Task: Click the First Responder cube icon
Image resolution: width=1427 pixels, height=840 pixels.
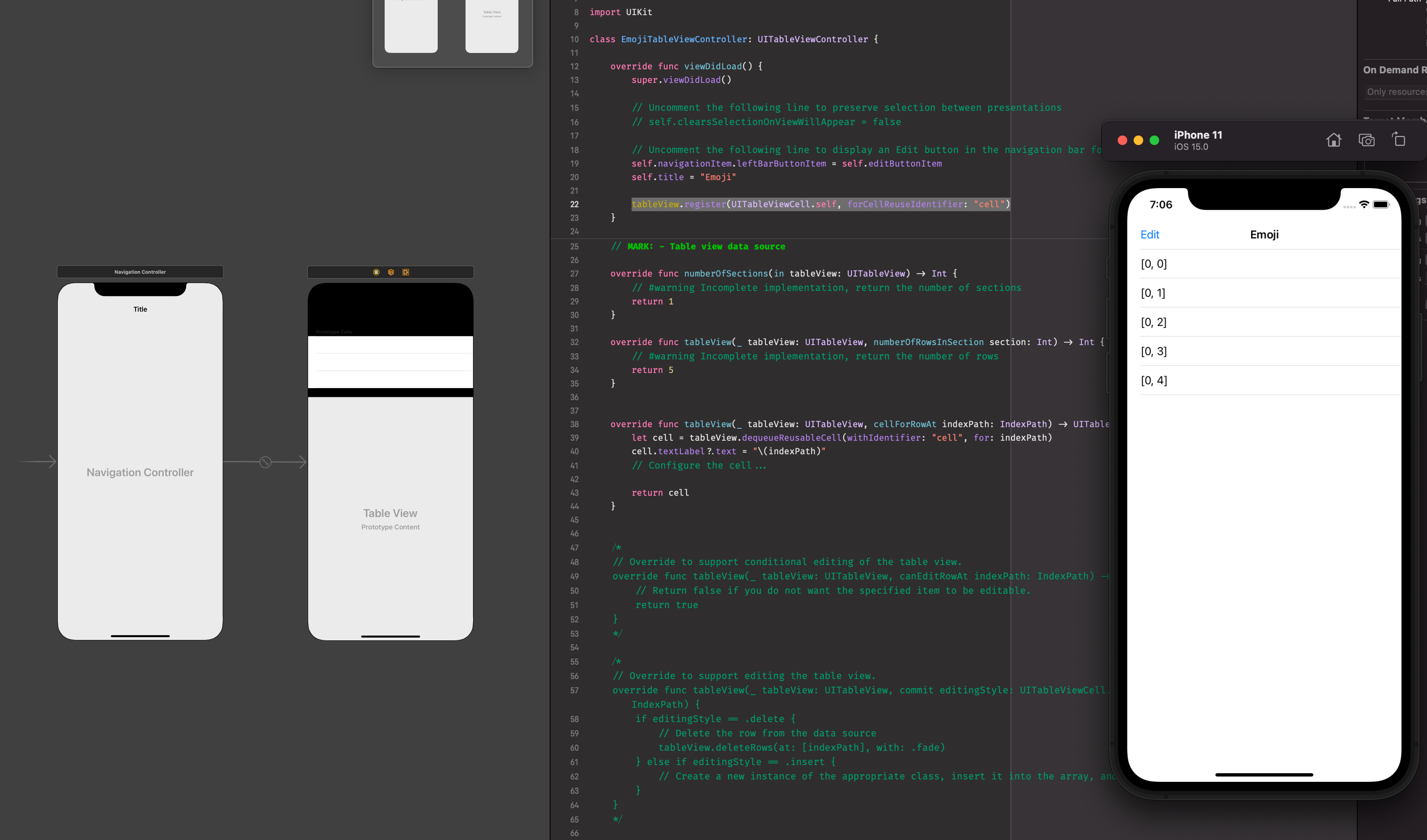Action: [x=391, y=272]
